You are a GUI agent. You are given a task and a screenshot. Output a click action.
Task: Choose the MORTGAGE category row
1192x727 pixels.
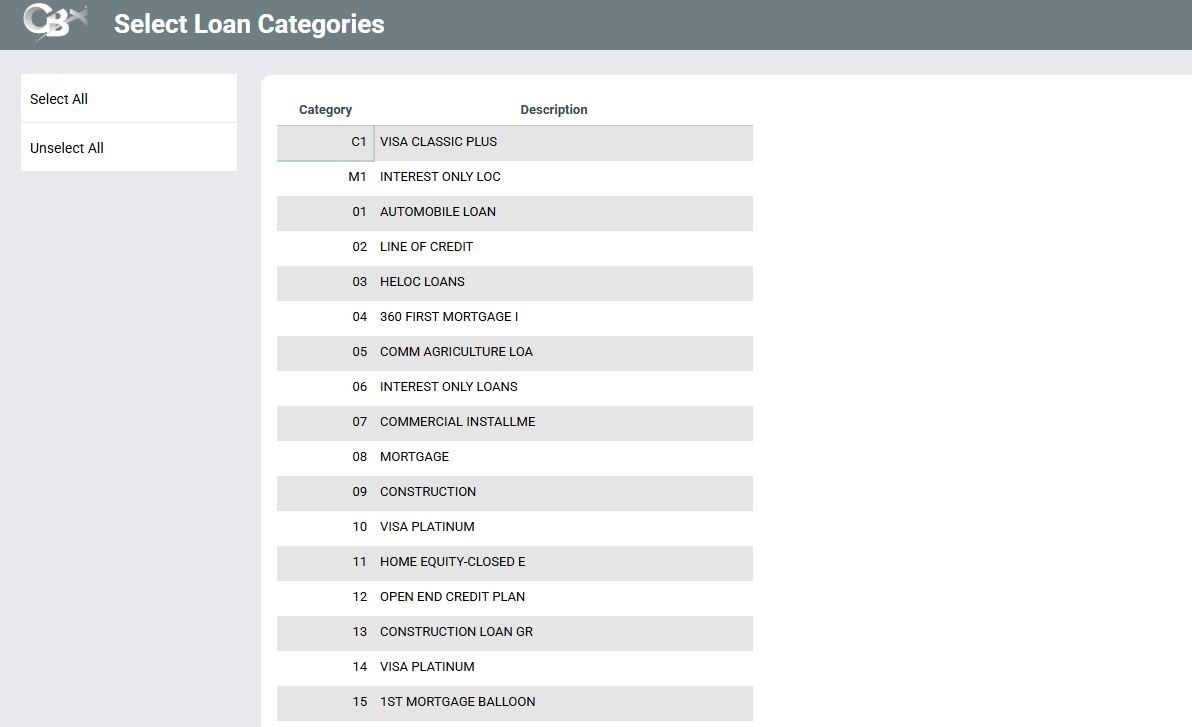(414, 457)
